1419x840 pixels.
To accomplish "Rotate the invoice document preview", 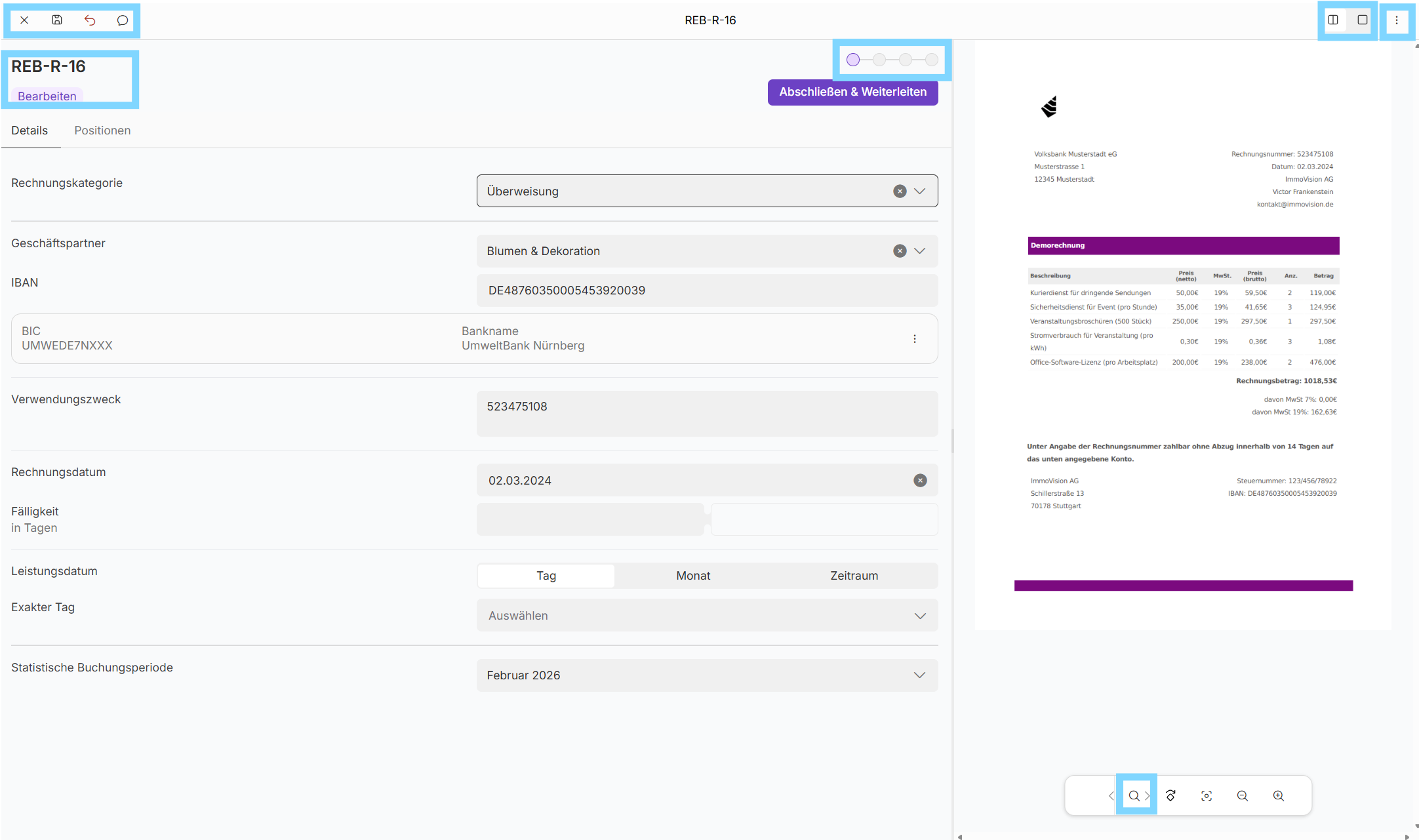I will [x=1170, y=795].
